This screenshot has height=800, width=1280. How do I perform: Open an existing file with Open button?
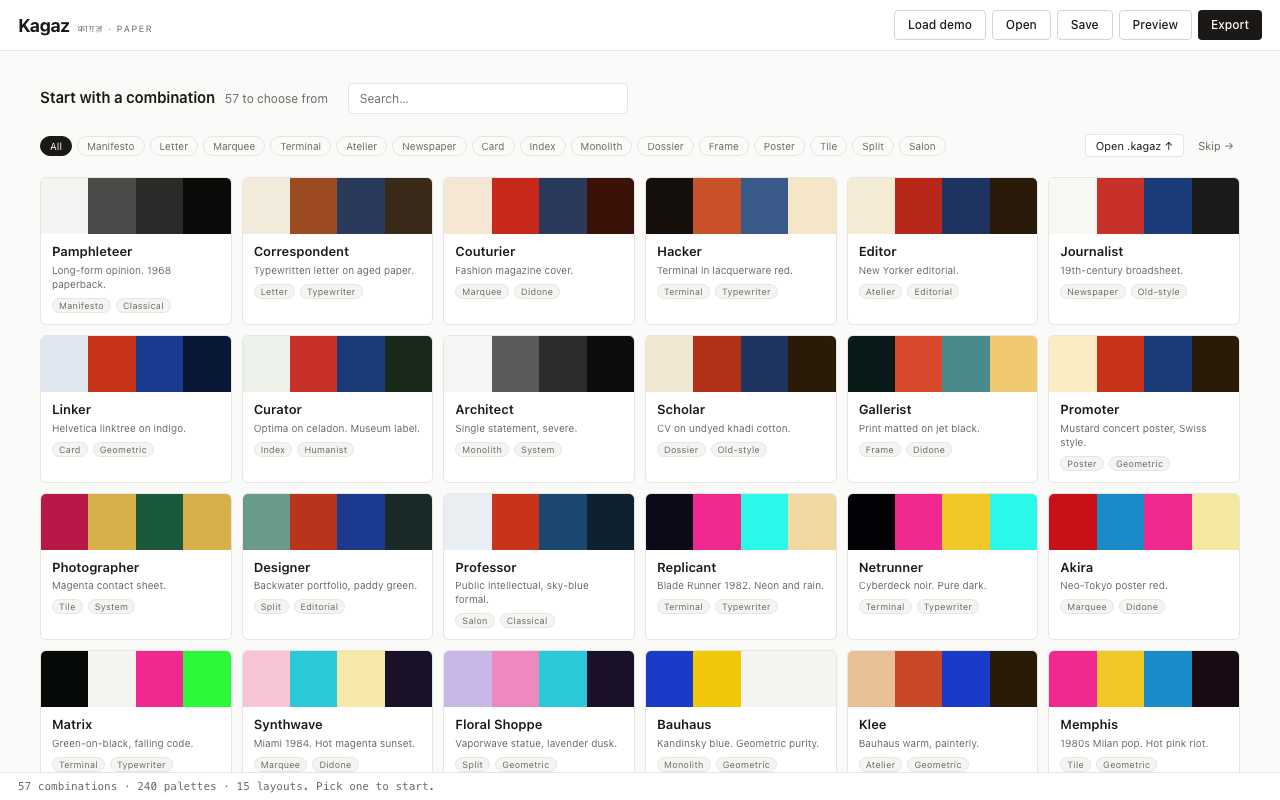(1021, 25)
